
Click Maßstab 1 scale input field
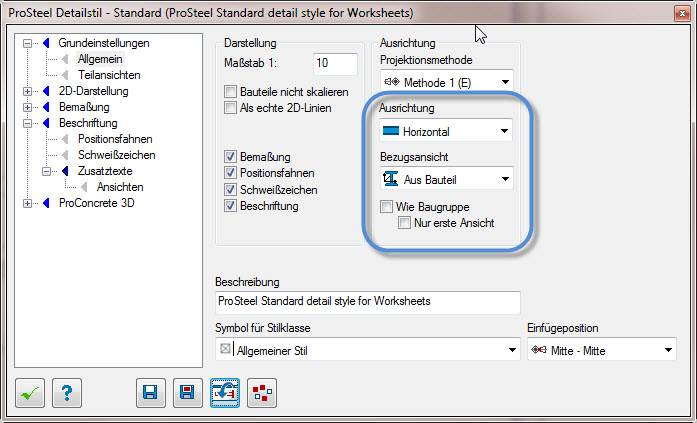[335, 64]
